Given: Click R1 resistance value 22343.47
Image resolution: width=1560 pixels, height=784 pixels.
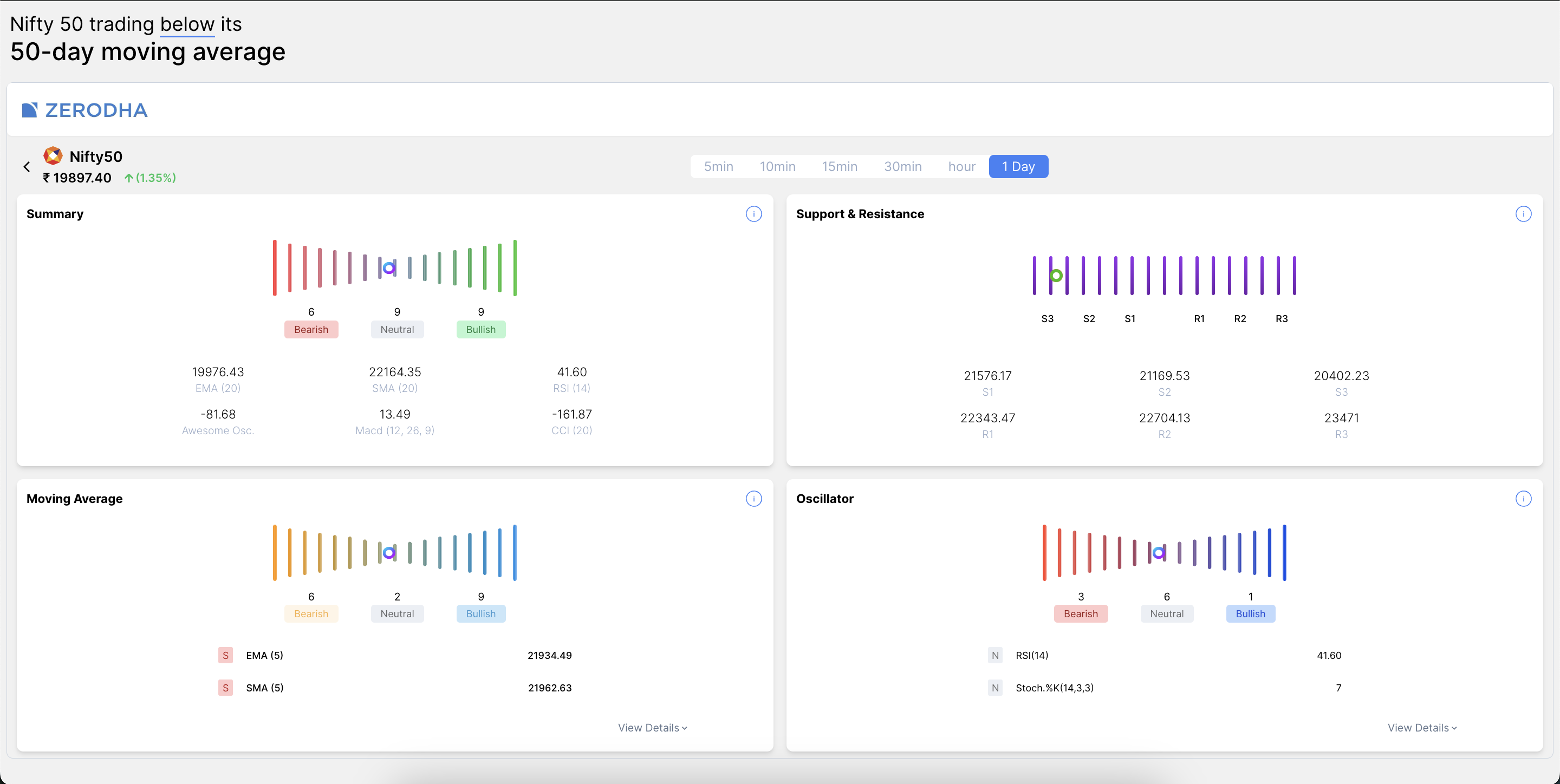Looking at the screenshot, I should tap(987, 418).
